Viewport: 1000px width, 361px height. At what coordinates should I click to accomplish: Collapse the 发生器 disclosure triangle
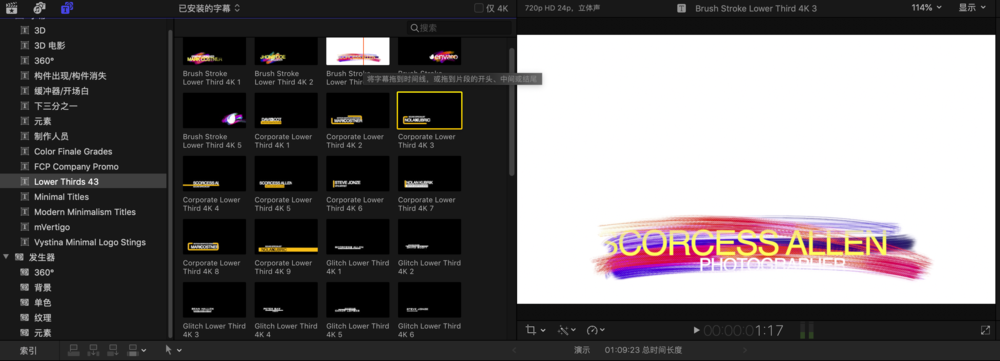click(6, 257)
